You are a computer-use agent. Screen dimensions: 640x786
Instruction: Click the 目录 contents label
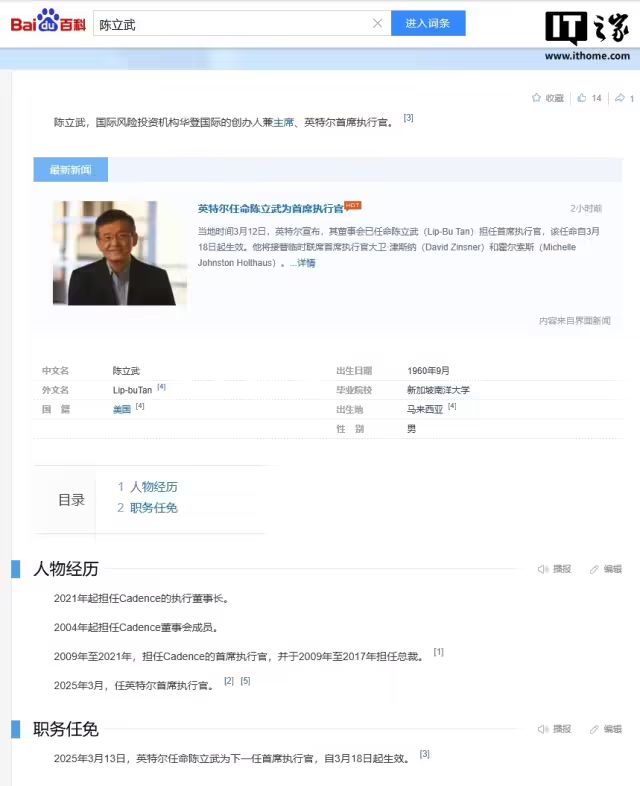tap(71, 500)
